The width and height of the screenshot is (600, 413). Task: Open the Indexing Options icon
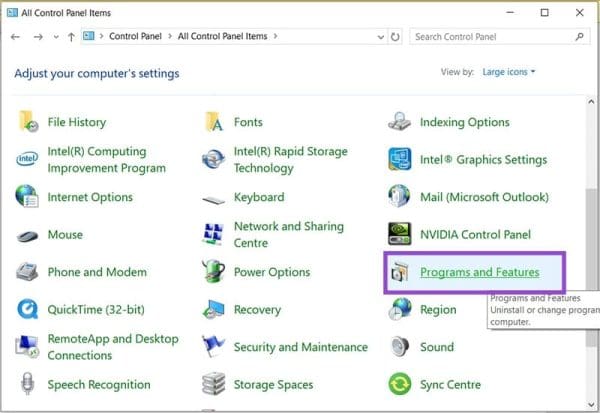(x=399, y=121)
